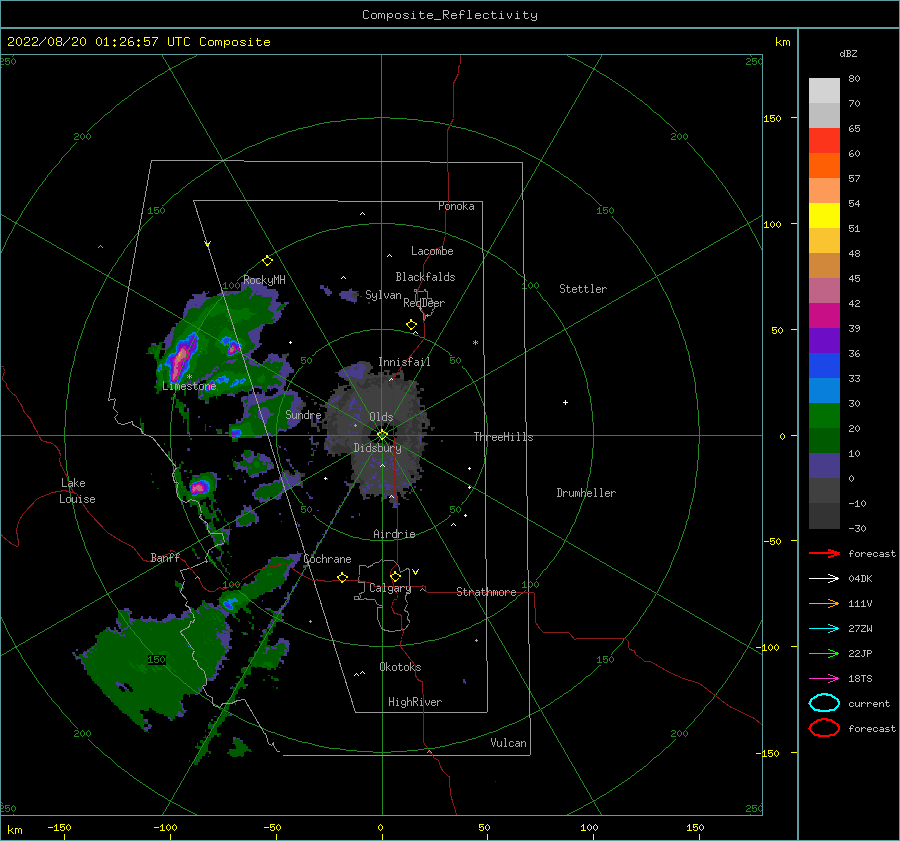Select the 36 dBZ purple color swatch
The width and height of the screenshot is (900, 841).
[824, 340]
